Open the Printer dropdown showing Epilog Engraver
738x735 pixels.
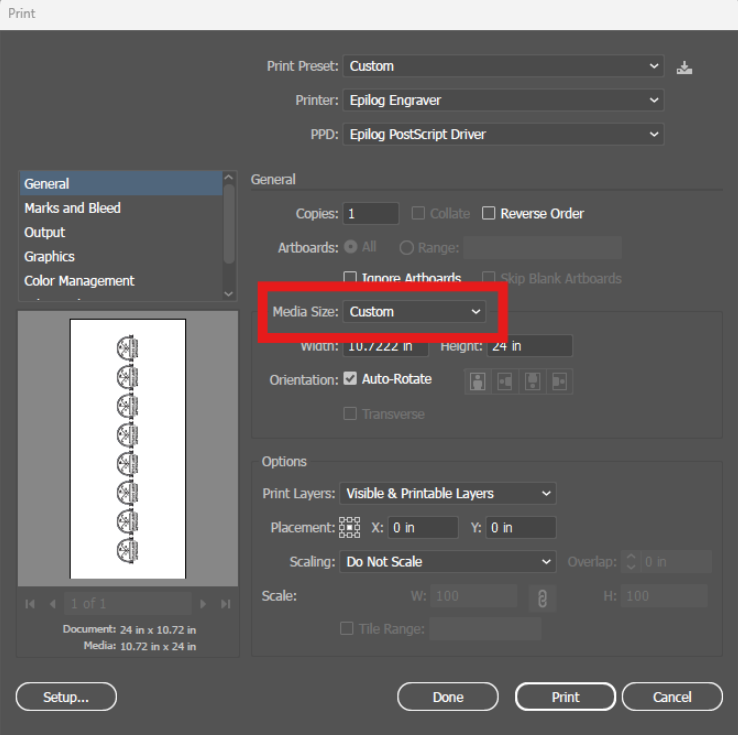tap(503, 100)
